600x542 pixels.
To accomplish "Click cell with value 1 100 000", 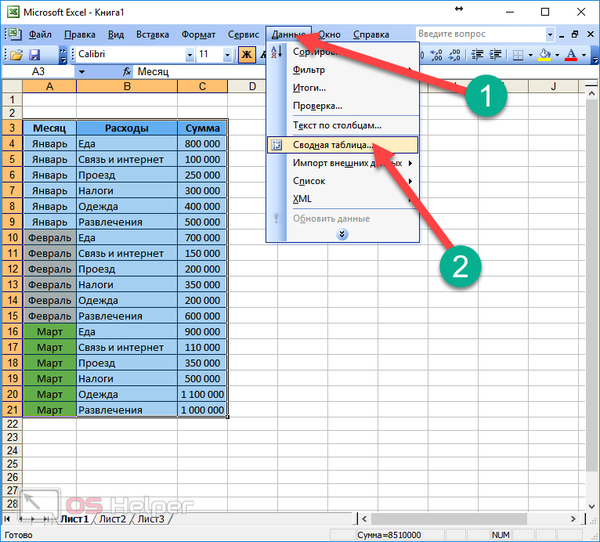I will point(202,394).
